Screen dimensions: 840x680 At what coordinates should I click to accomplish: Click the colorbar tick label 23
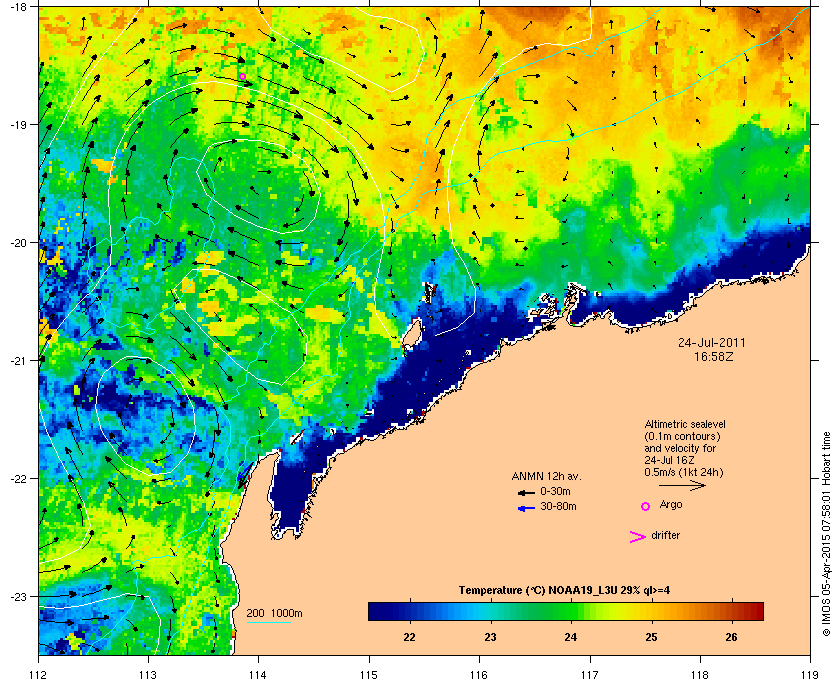tap(490, 637)
